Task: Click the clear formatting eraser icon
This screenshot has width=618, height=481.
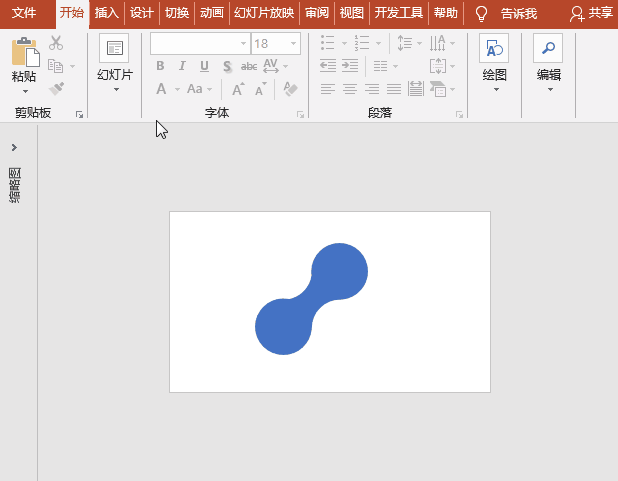Action: 290,89
